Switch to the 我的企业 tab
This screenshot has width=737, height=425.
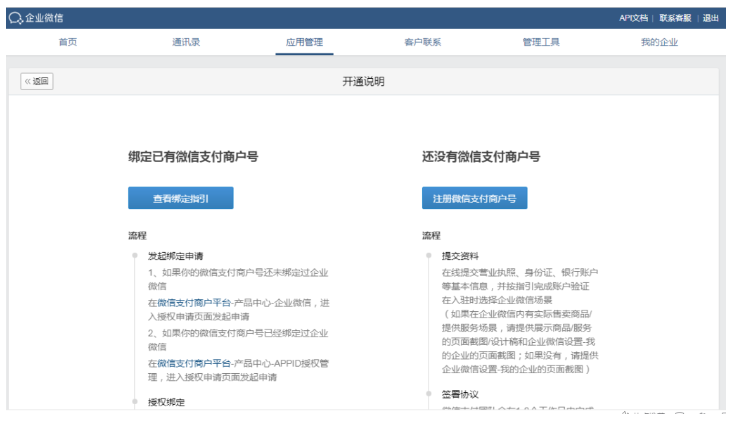tap(659, 42)
